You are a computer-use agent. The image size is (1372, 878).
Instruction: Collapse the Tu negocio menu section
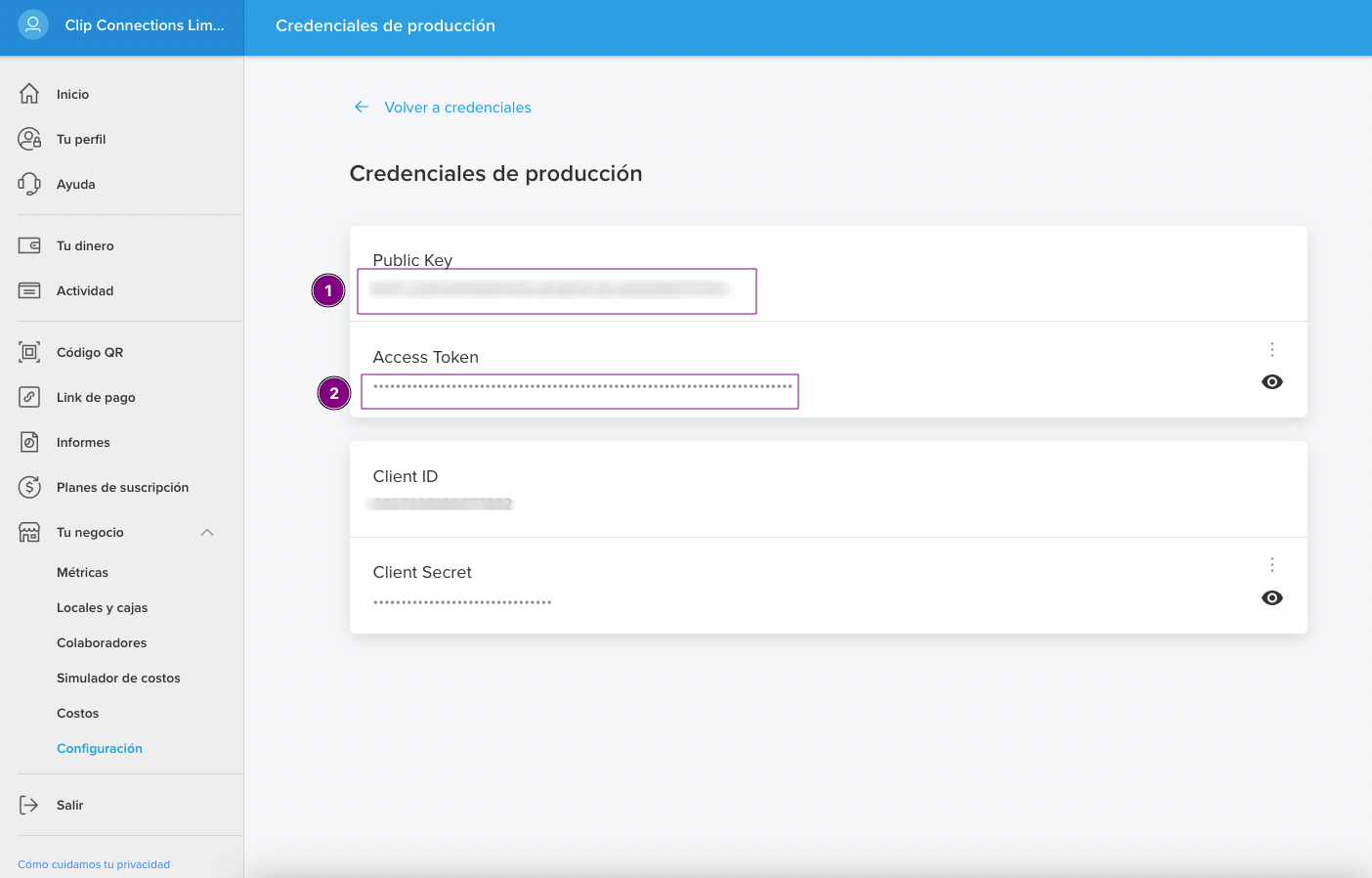click(206, 533)
